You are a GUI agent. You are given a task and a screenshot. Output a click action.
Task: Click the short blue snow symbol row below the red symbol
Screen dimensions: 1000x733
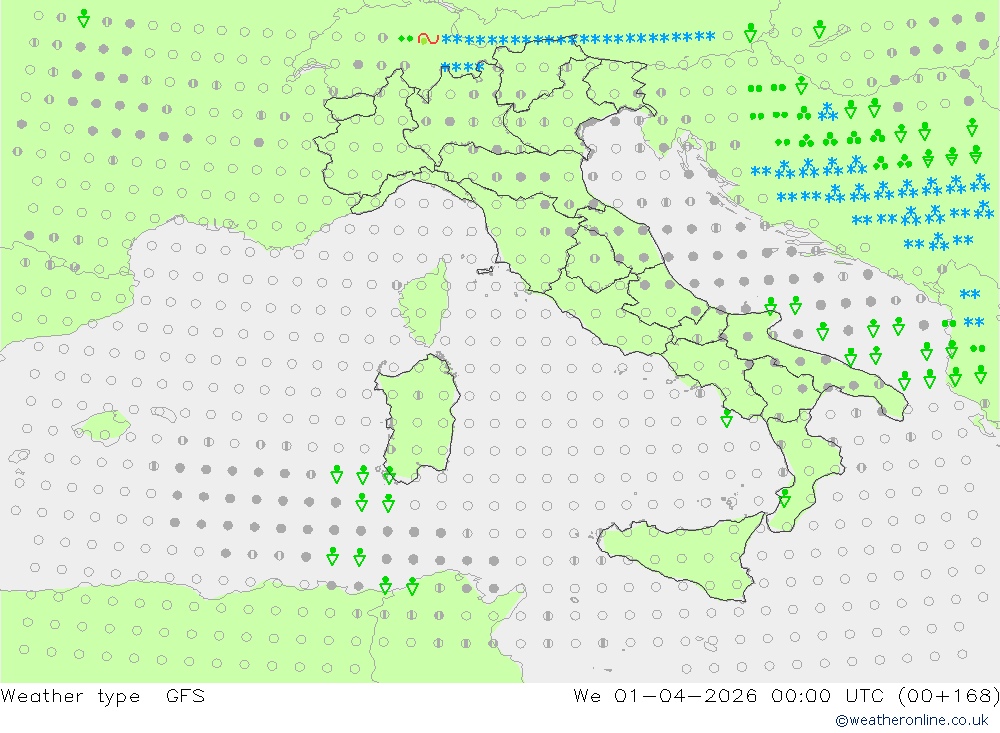[x=462, y=67]
